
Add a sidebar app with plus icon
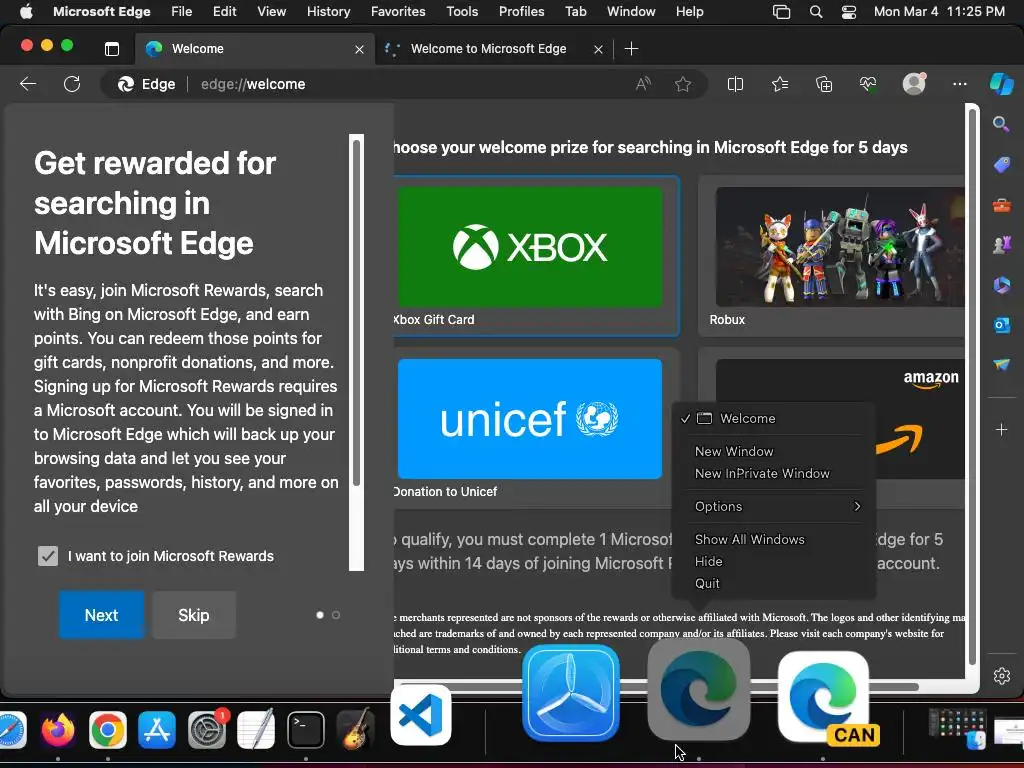click(1002, 430)
